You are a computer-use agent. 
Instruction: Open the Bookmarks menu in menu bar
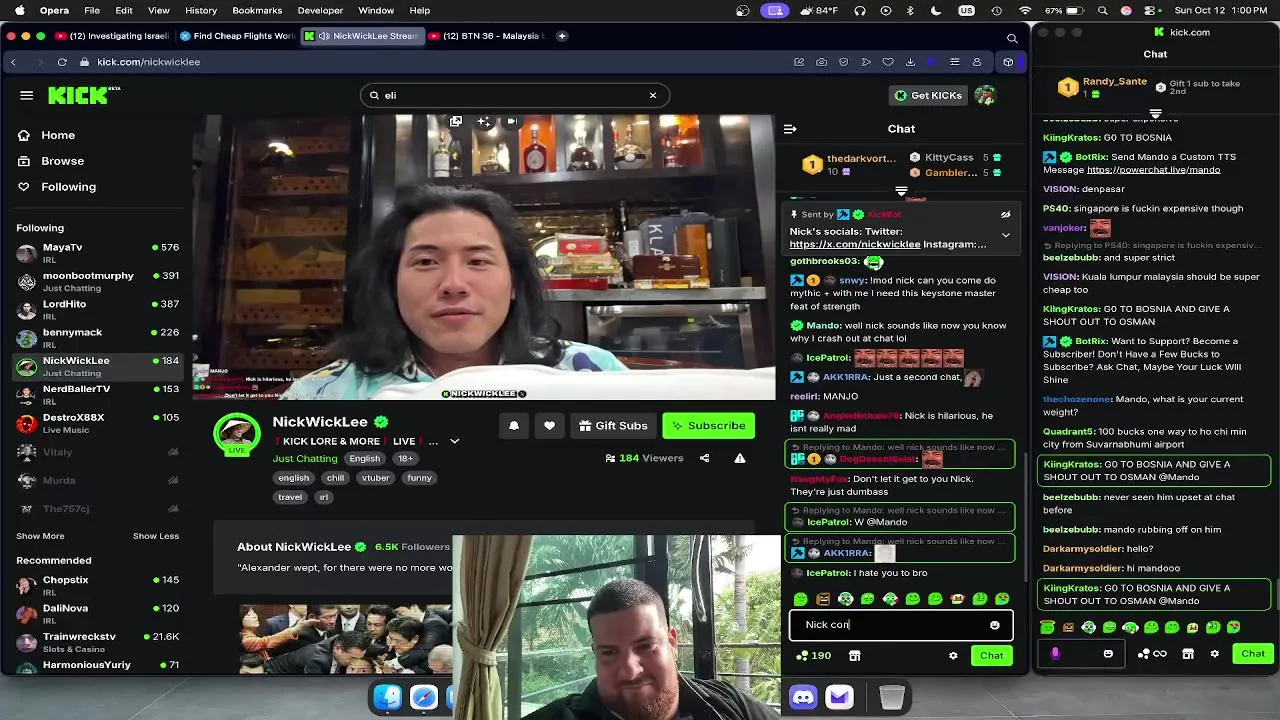point(257,10)
